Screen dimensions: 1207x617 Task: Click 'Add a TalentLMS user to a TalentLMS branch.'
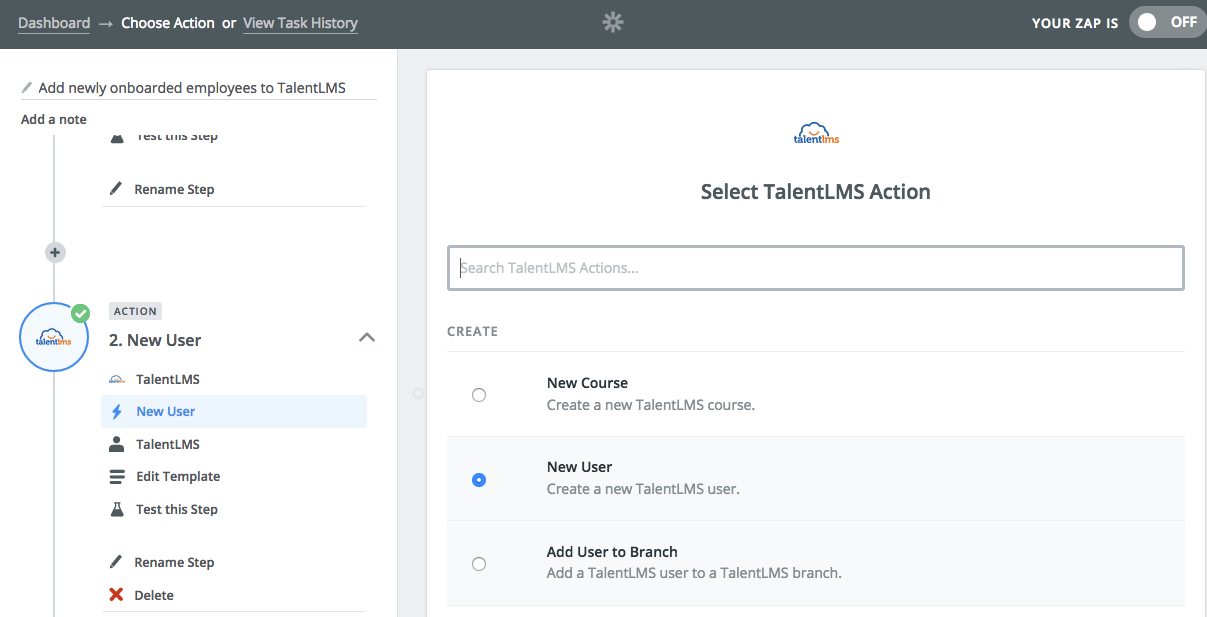[x=694, y=573]
